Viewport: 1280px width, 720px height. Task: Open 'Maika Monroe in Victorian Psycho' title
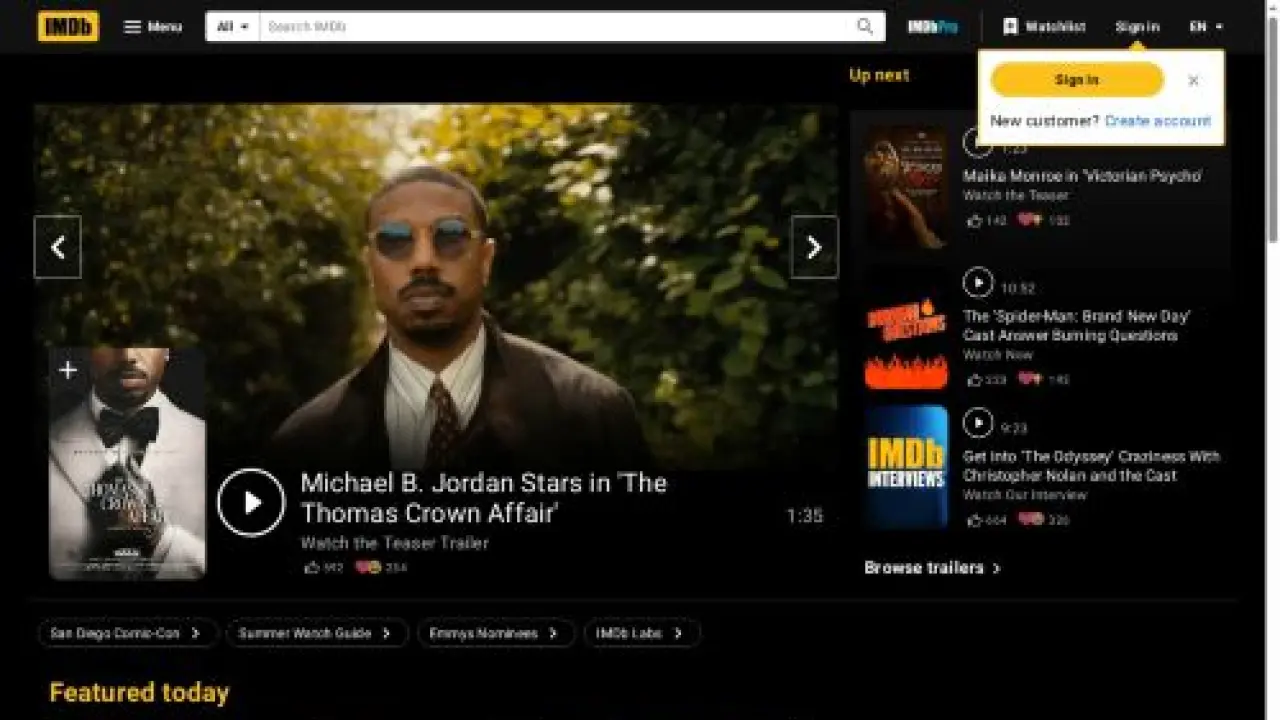pos(1082,176)
